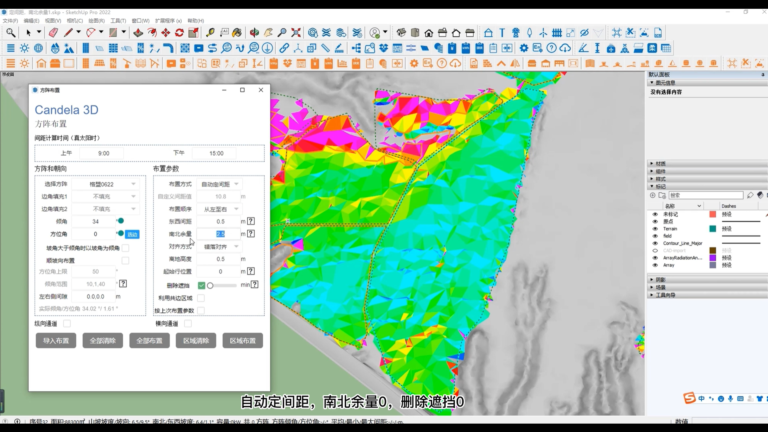Toggle slope-angle-as-tilt checkbox in array dialog
Image resolution: width=768 pixels, height=432 pixels.
125,248
